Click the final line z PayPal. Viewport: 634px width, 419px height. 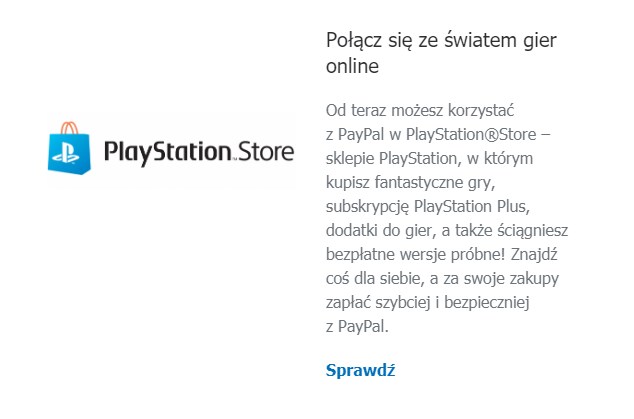pyautogui.click(x=355, y=325)
